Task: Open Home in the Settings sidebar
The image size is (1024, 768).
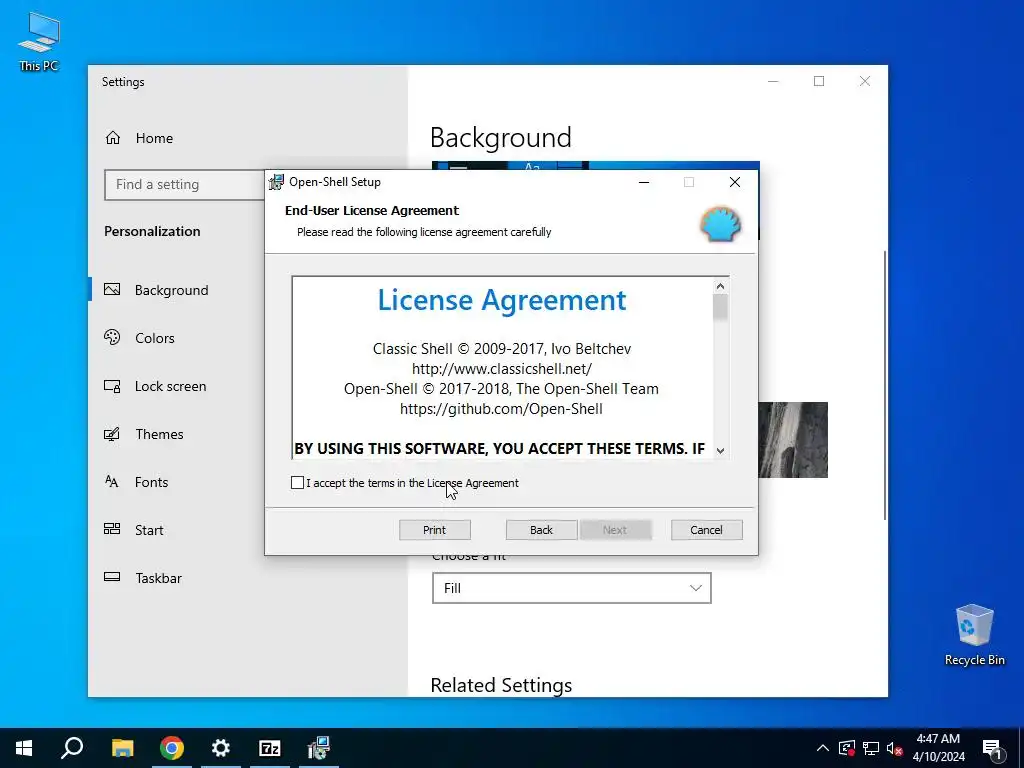Action: click(x=154, y=138)
